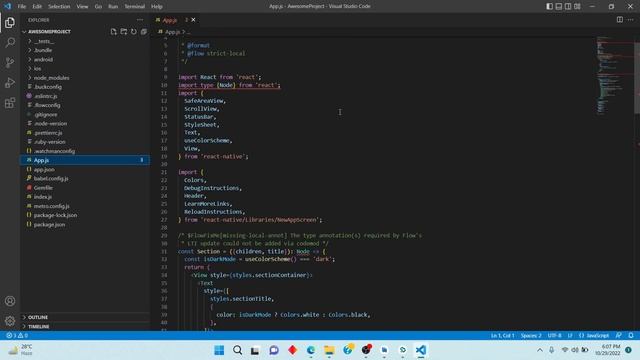640x360 pixels.
Task: Open File Explorer from taskbar
Action: [329, 350]
